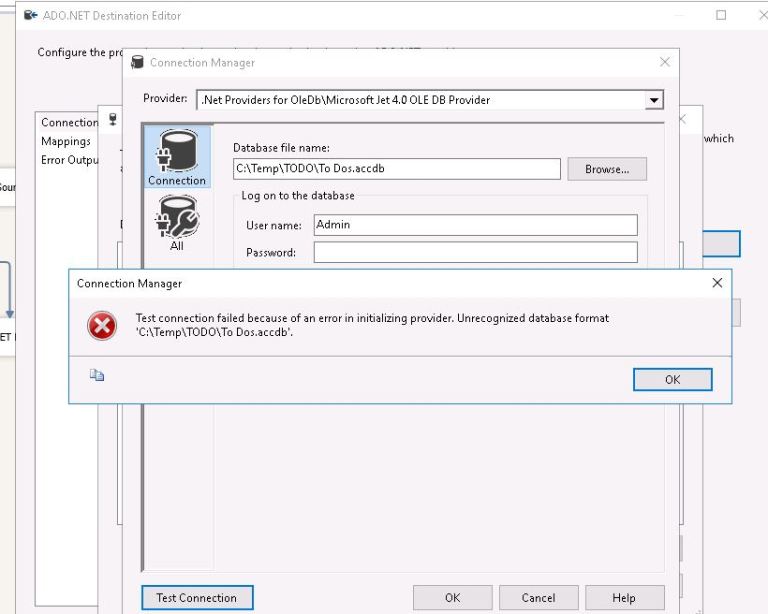The height and width of the screenshot is (614, 768).
Task: Browse for a database file
Action: (607, 169)
